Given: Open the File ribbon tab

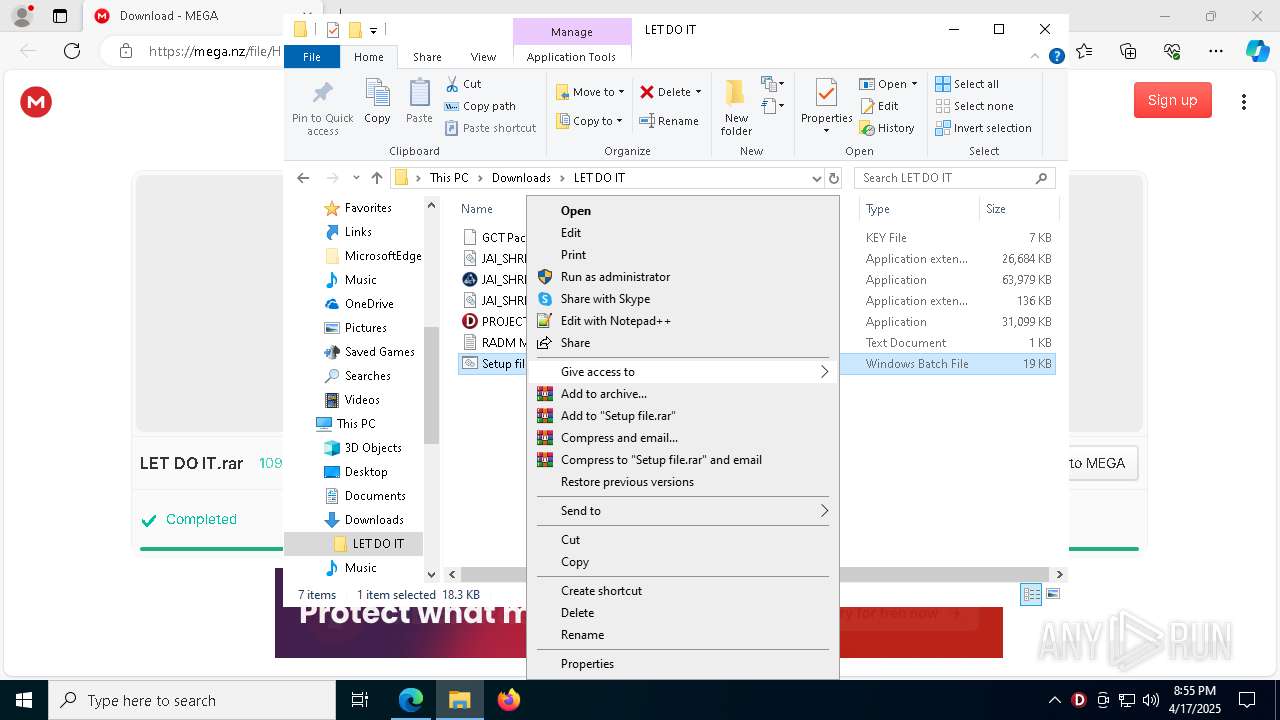Looking at the screenshot, I should coord(312,57).
